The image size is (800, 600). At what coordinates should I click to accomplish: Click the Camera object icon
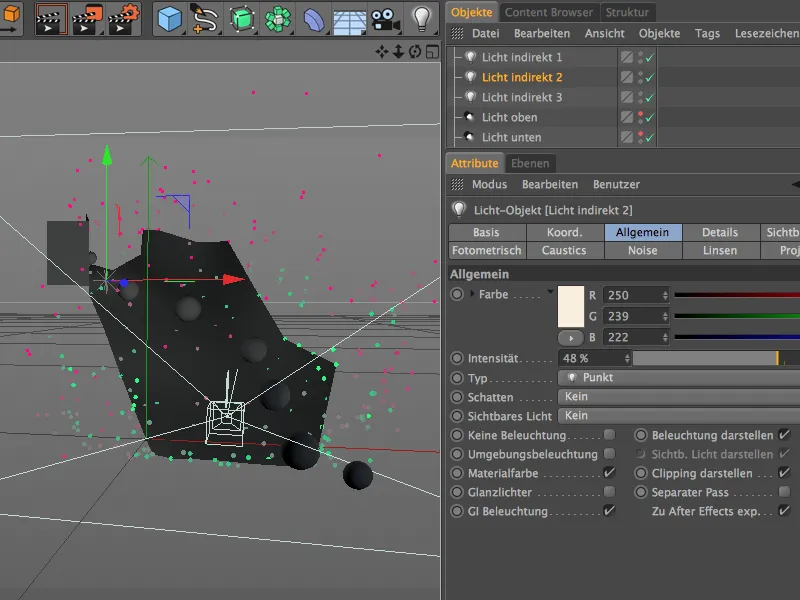point(385,20)
